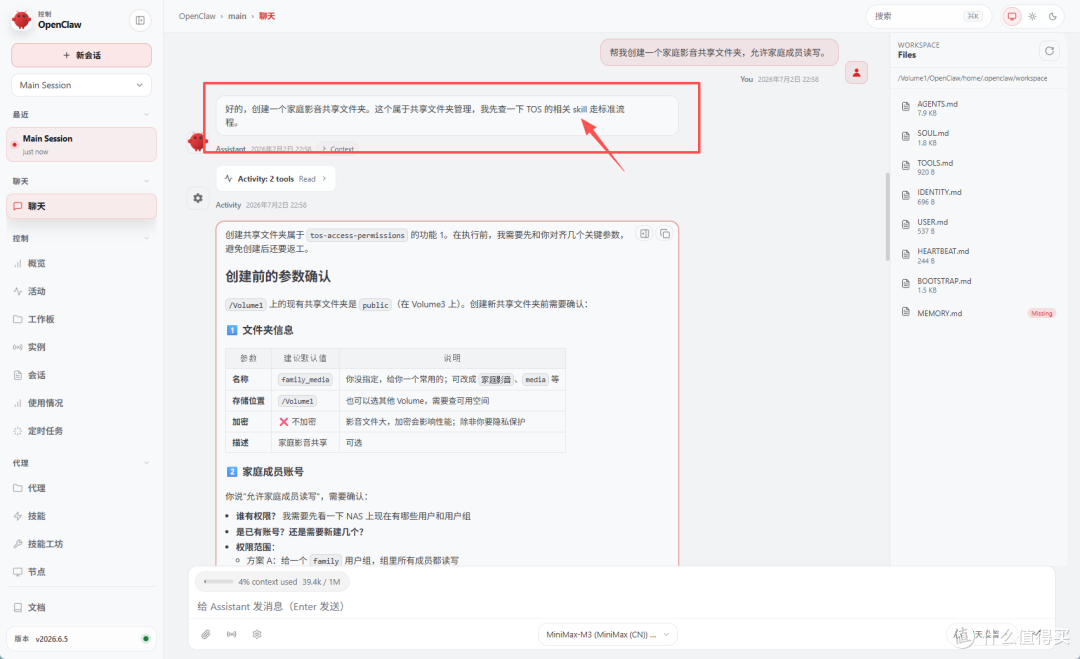
Task: Click the user avatar icon beside message
Action: (x=856, y=72)
